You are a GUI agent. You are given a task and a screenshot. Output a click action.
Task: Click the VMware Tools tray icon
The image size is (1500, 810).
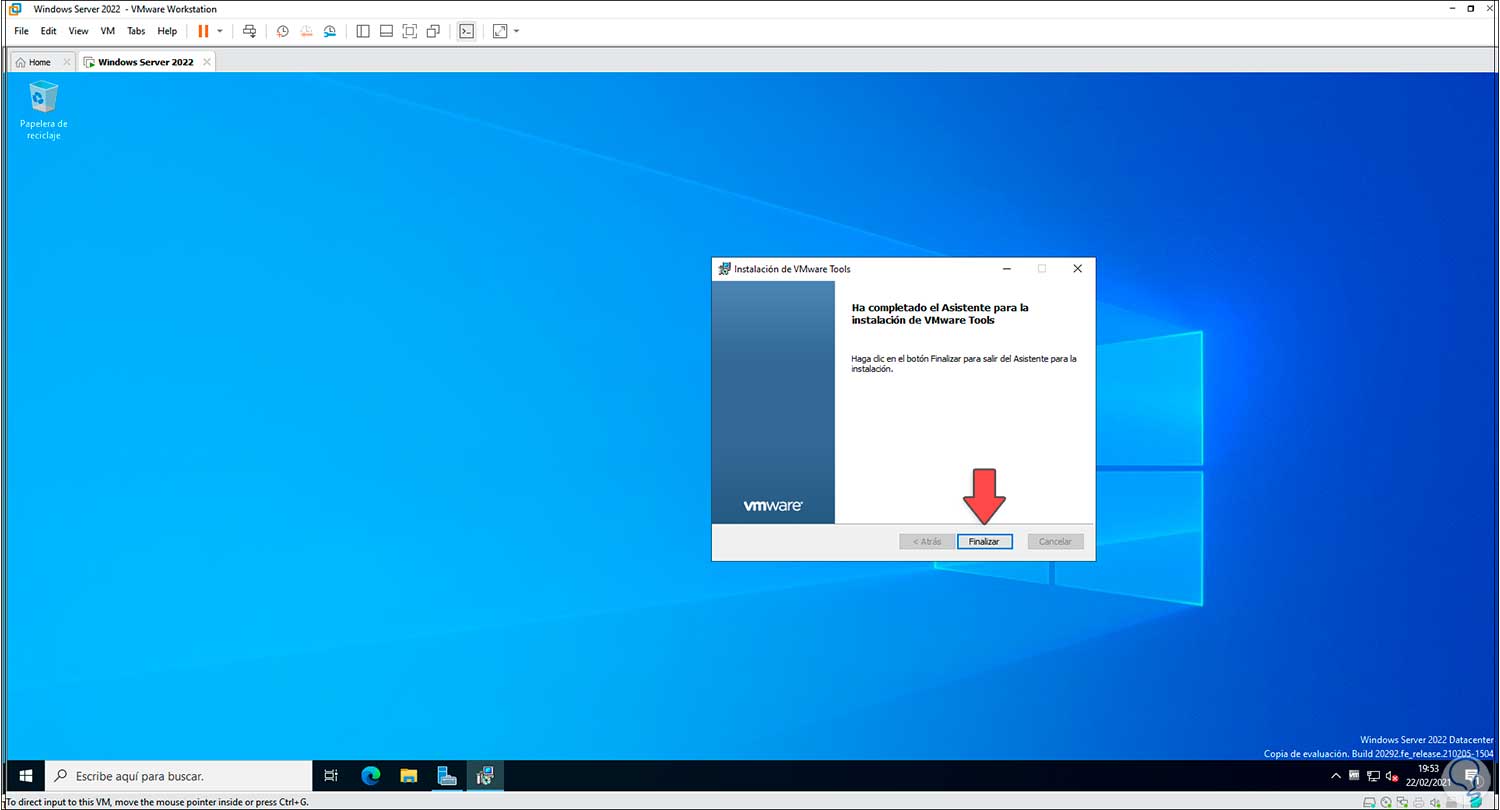point(1354,776)
